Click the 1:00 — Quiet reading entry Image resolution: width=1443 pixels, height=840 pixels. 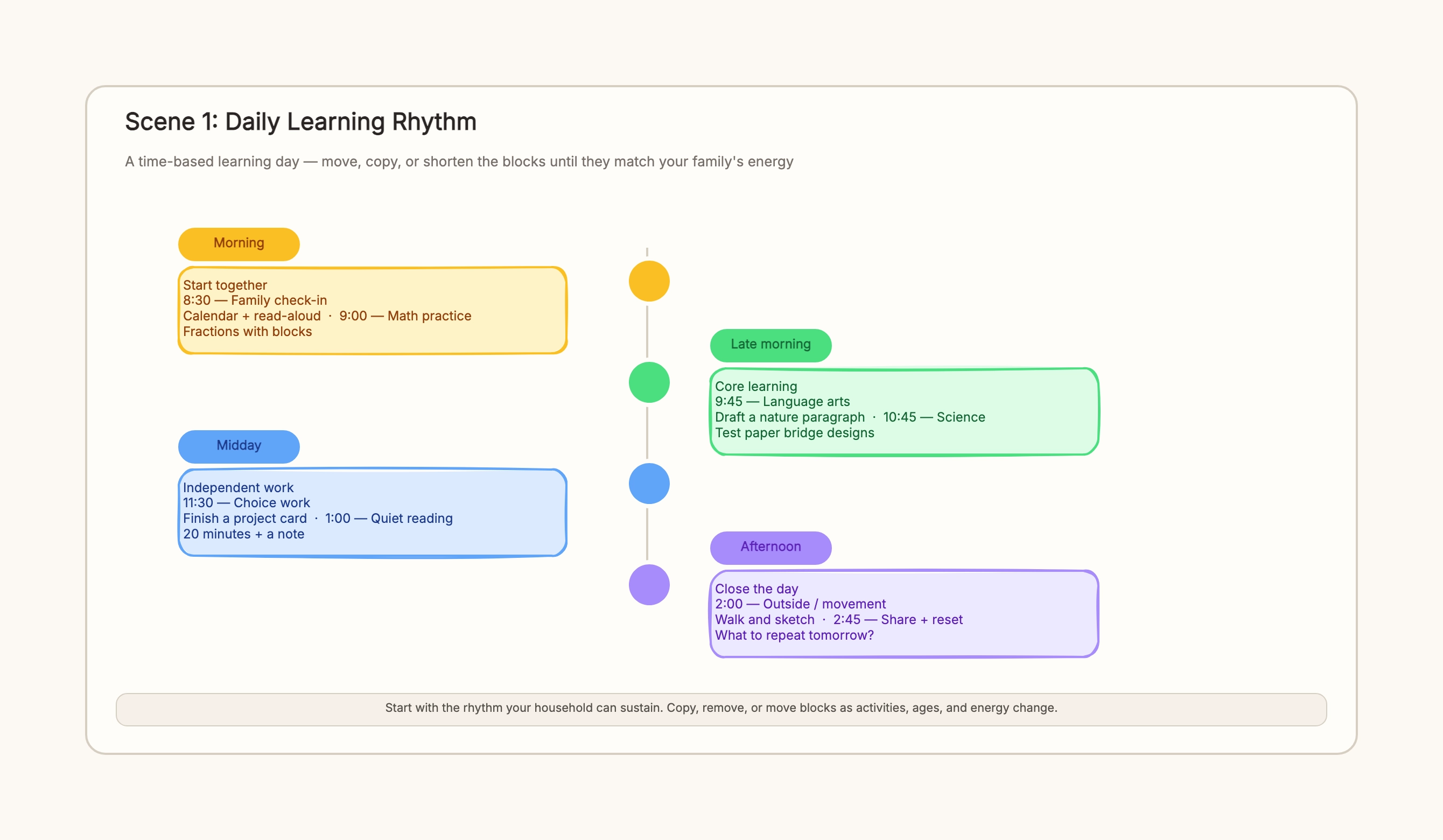(x=389, y=519)
